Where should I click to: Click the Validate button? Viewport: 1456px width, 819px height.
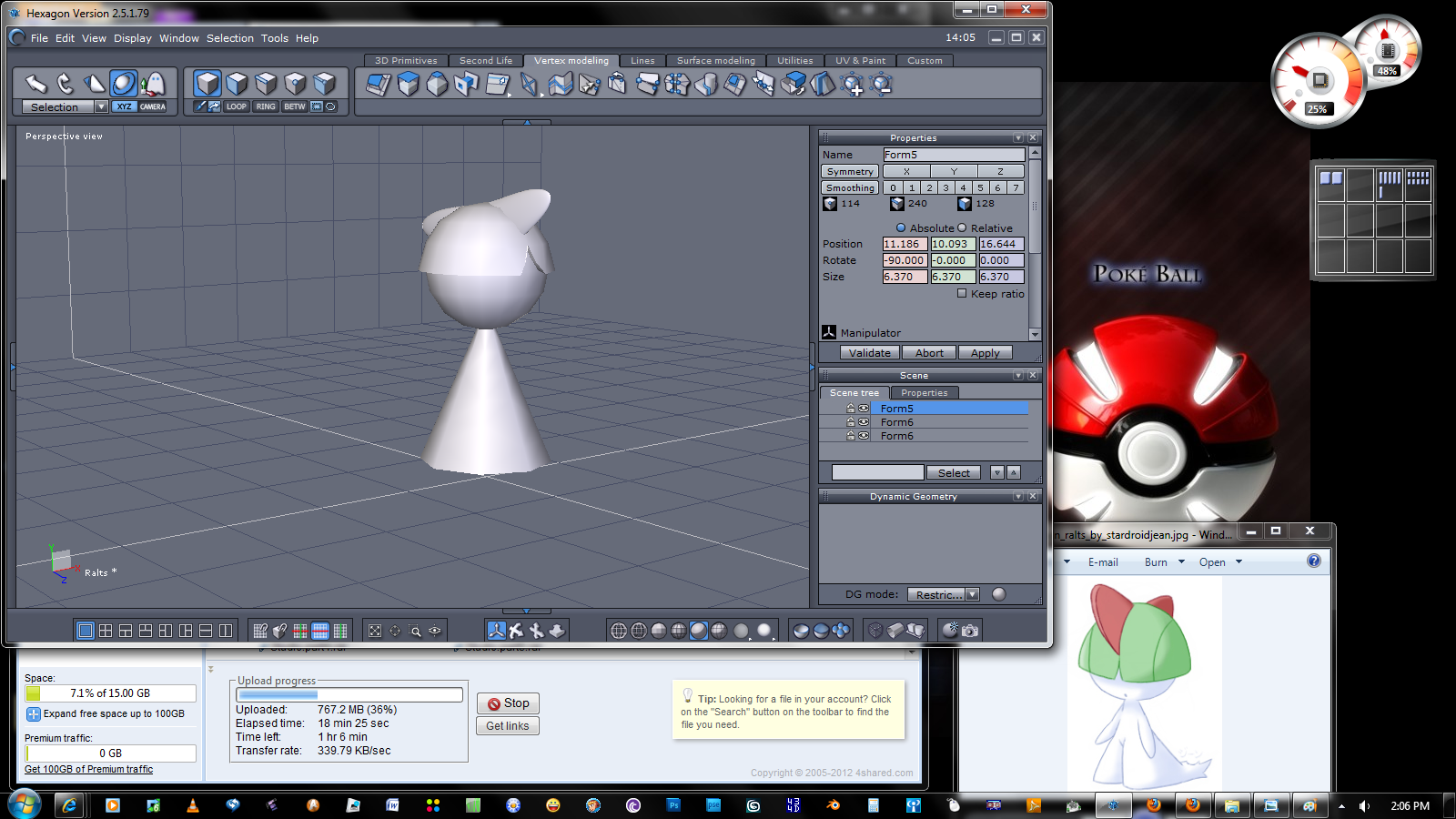(870, 353)
